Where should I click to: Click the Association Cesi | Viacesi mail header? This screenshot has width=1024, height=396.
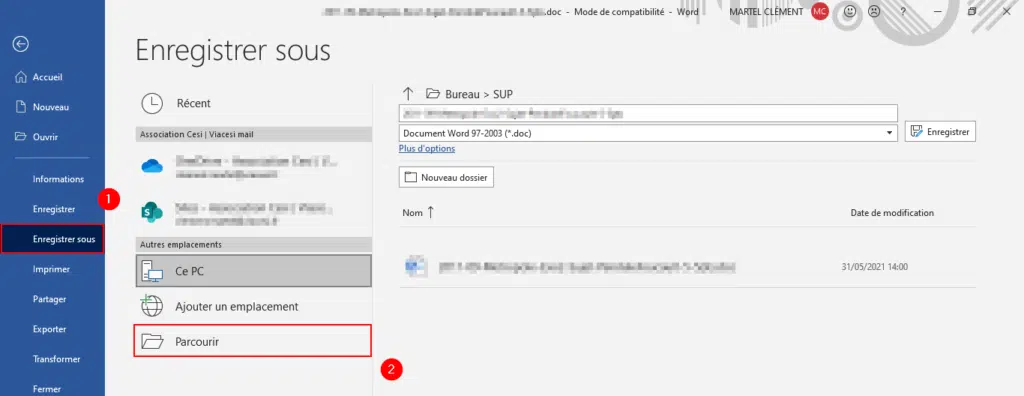[x=253, y=135]
